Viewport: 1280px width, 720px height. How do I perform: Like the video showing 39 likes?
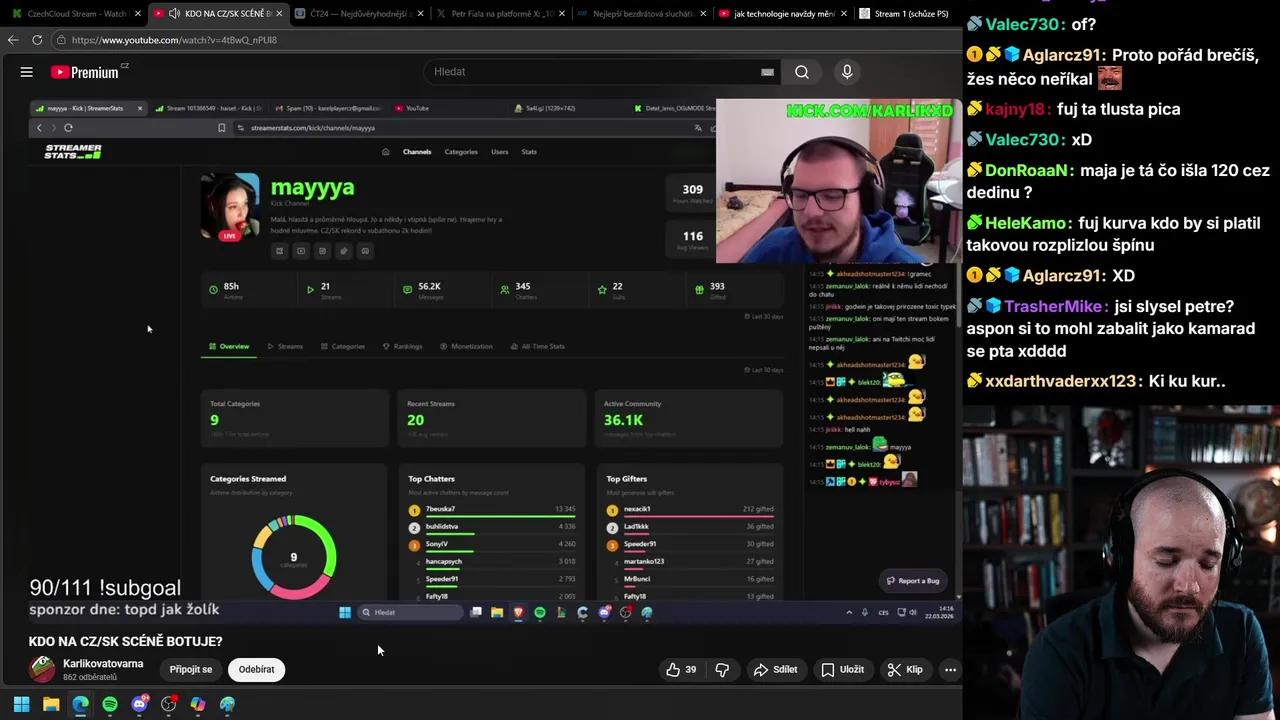click(681, 670)
